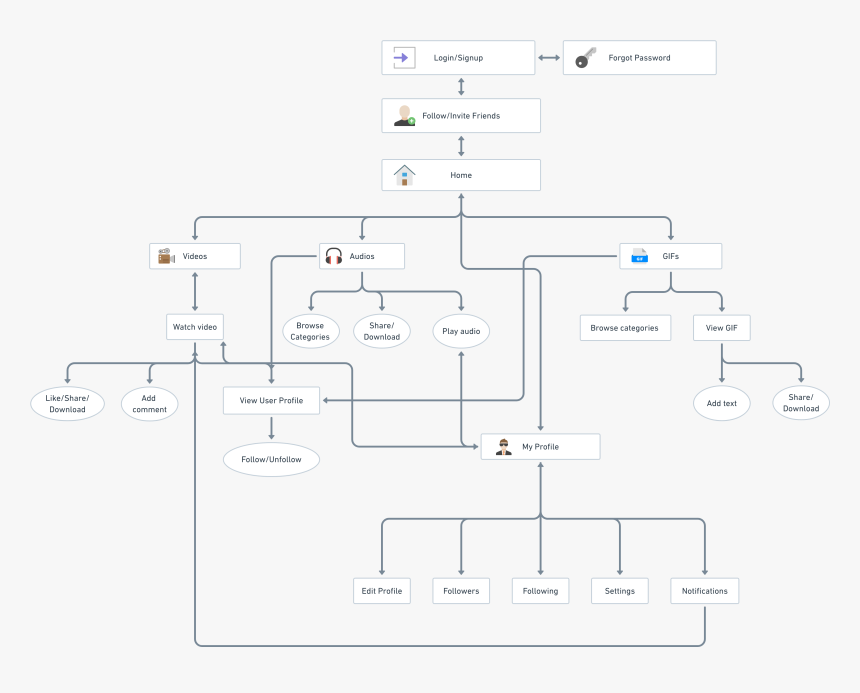Open the GIFs branch node

tap(671, 255)
